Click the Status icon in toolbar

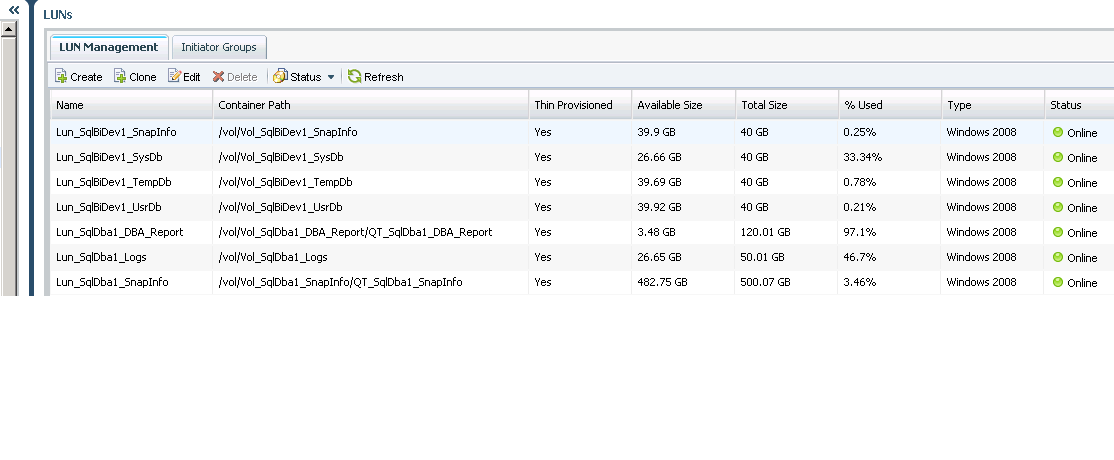280,77
